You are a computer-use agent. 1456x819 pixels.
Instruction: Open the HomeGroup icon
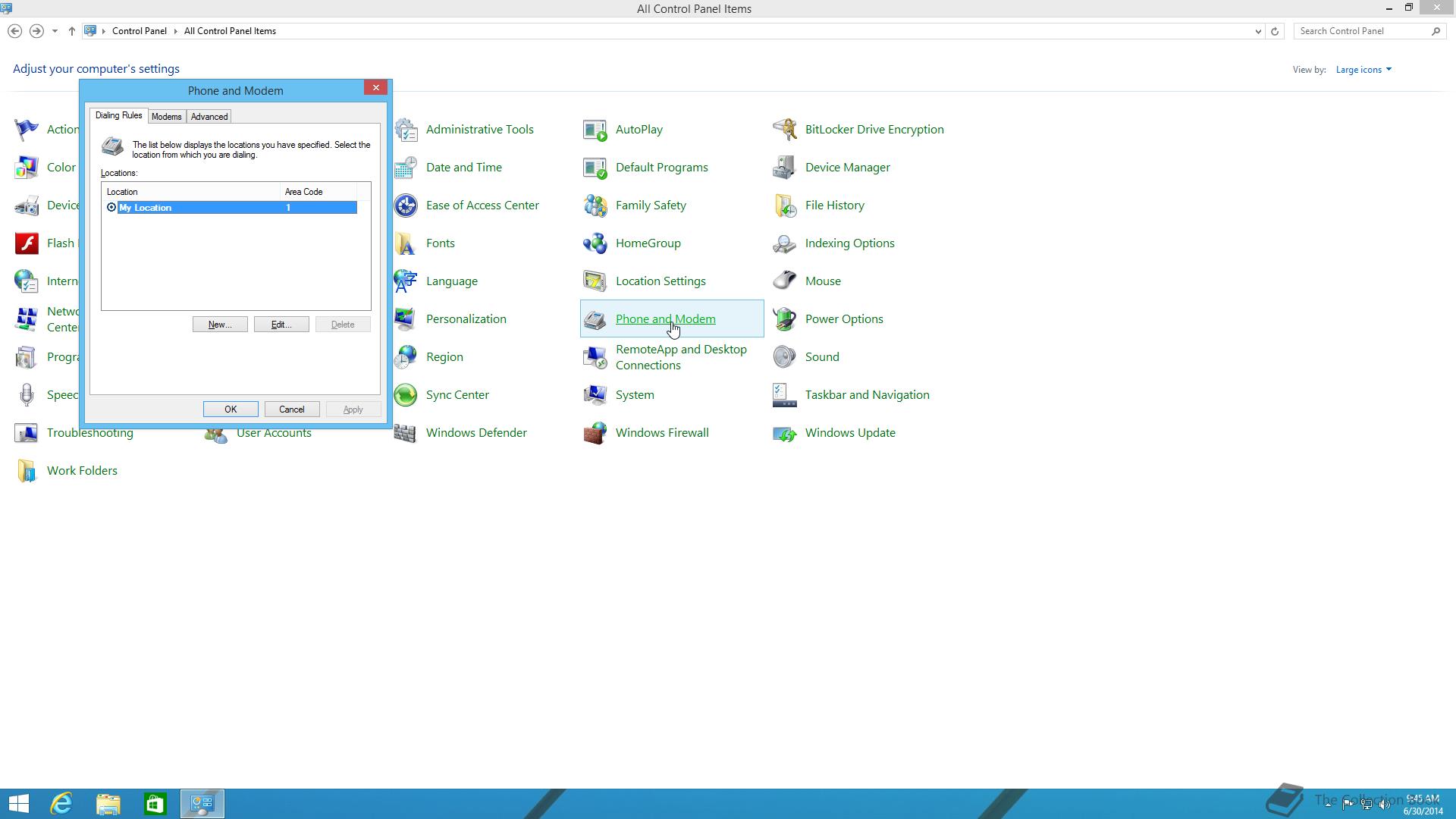tap(595, 243)
